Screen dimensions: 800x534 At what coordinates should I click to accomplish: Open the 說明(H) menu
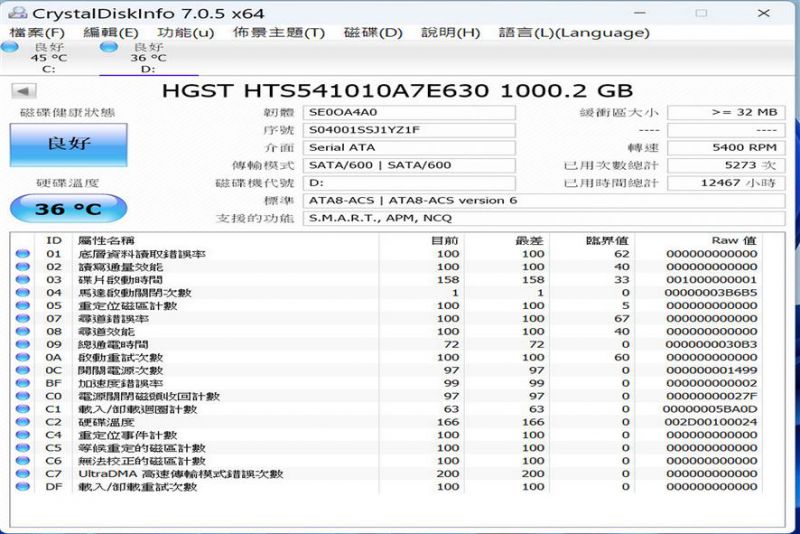pos(451,33)
